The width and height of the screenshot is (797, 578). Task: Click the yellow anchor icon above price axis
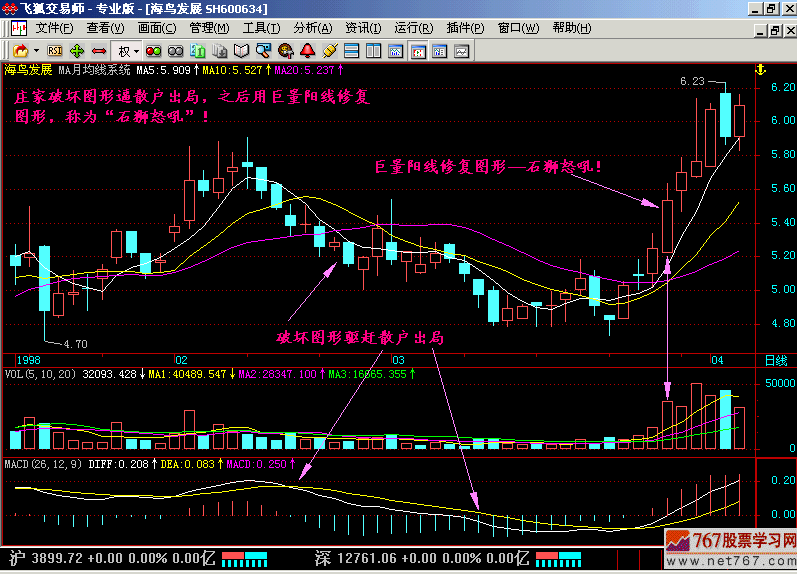tap(759, 69)
